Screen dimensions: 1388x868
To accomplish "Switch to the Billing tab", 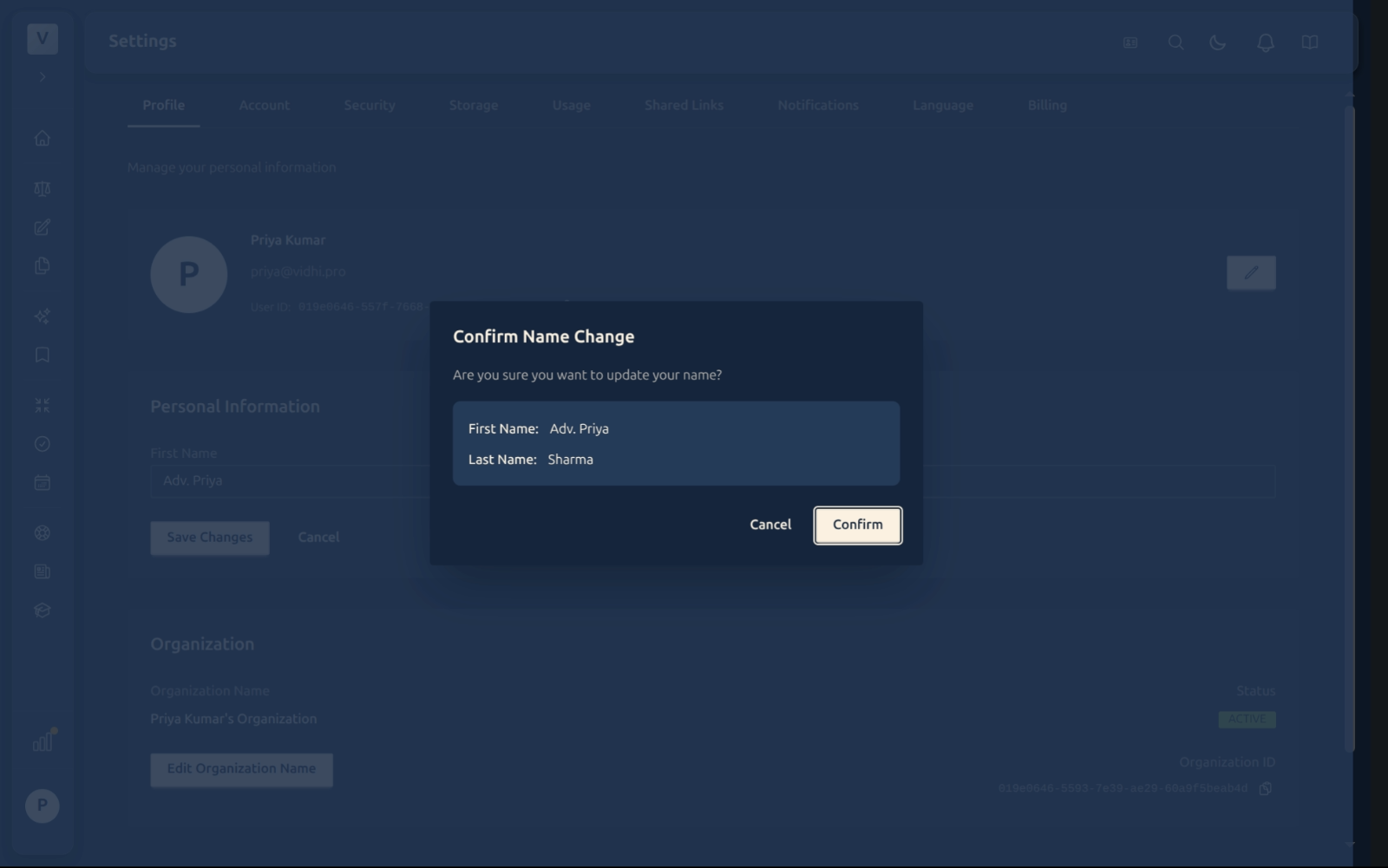I will (1047, 105).
